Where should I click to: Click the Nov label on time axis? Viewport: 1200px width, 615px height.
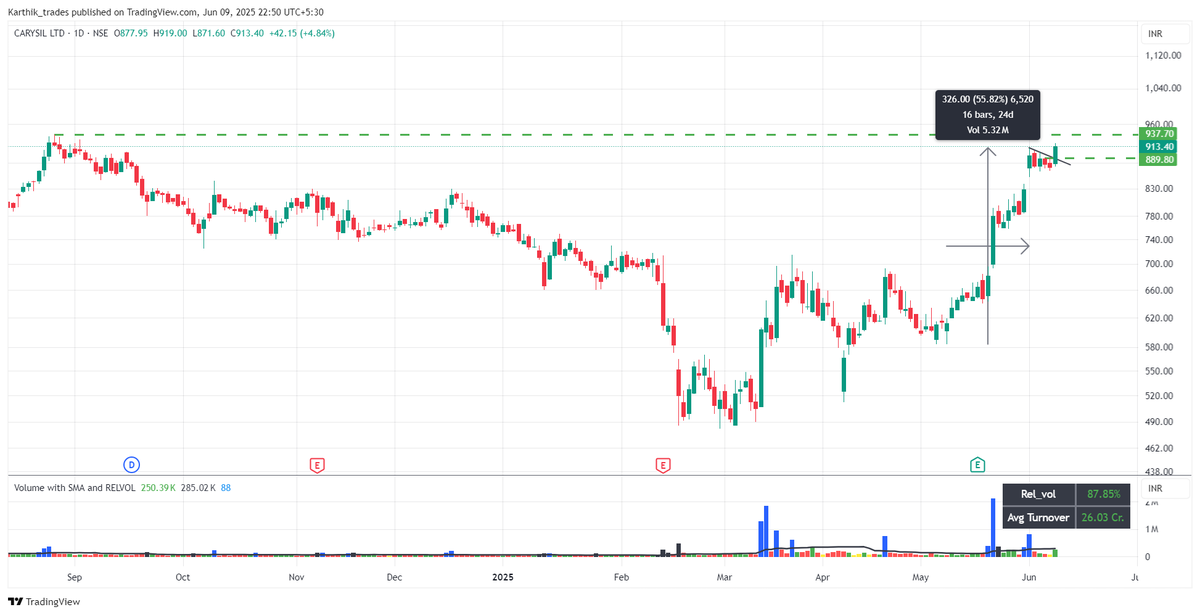click(x=295, y=577)
